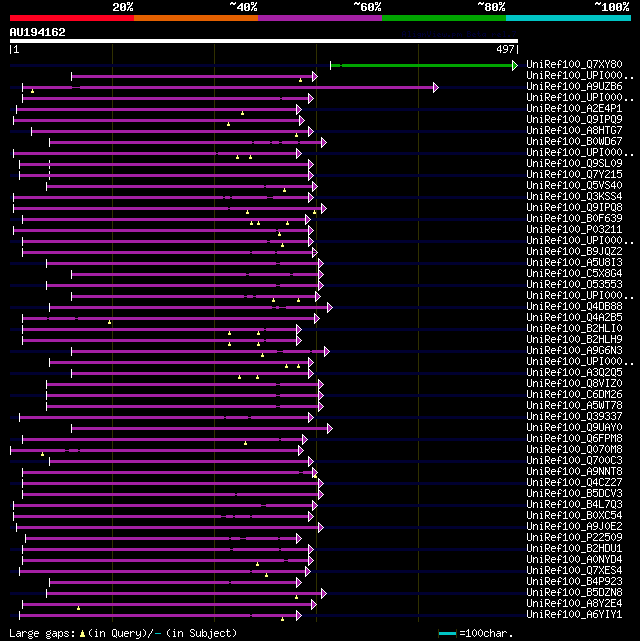
Task: Click the cyan ~100% identity color segment
Action: point(568,18)
